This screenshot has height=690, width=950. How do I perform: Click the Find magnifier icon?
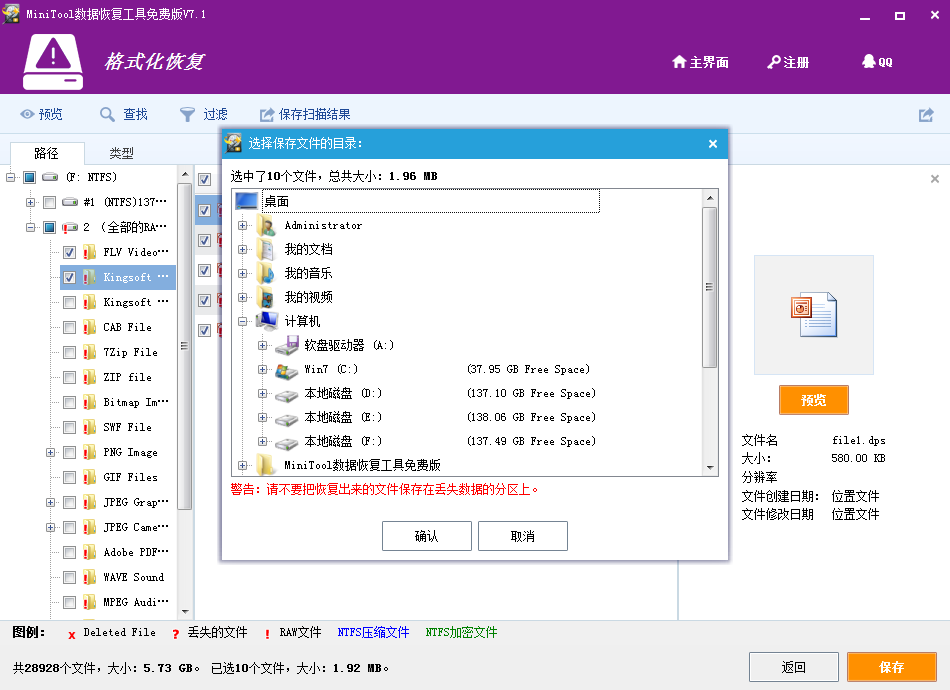107,115
